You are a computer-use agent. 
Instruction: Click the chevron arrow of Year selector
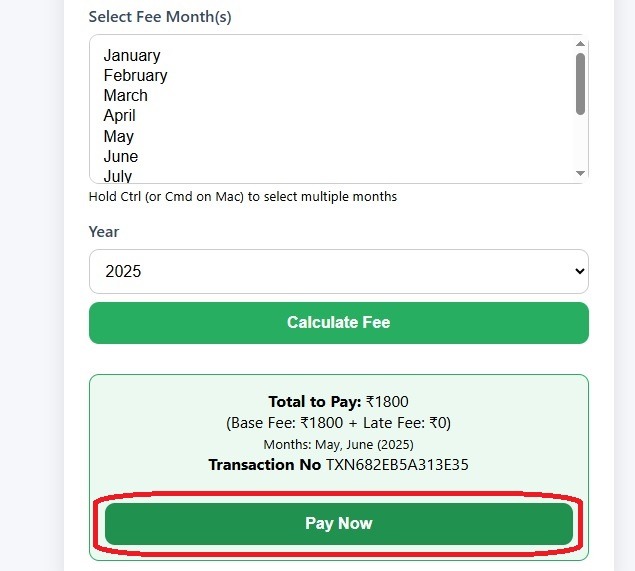coord(580,271)
